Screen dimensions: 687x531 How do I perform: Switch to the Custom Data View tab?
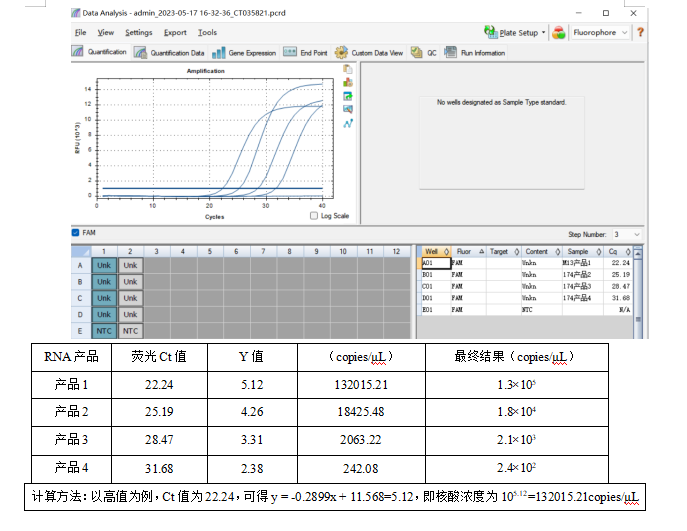coord(368,53)
